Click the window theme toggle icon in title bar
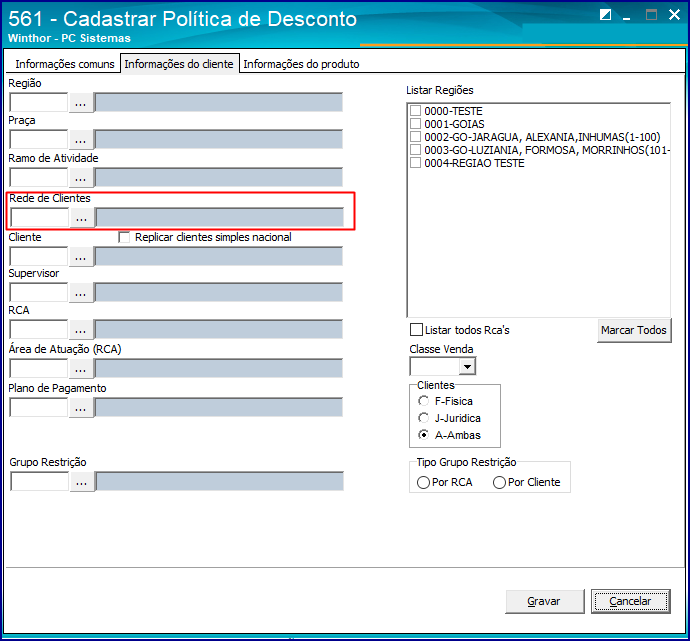Viewport: 690px width, 641px height. 606,15
